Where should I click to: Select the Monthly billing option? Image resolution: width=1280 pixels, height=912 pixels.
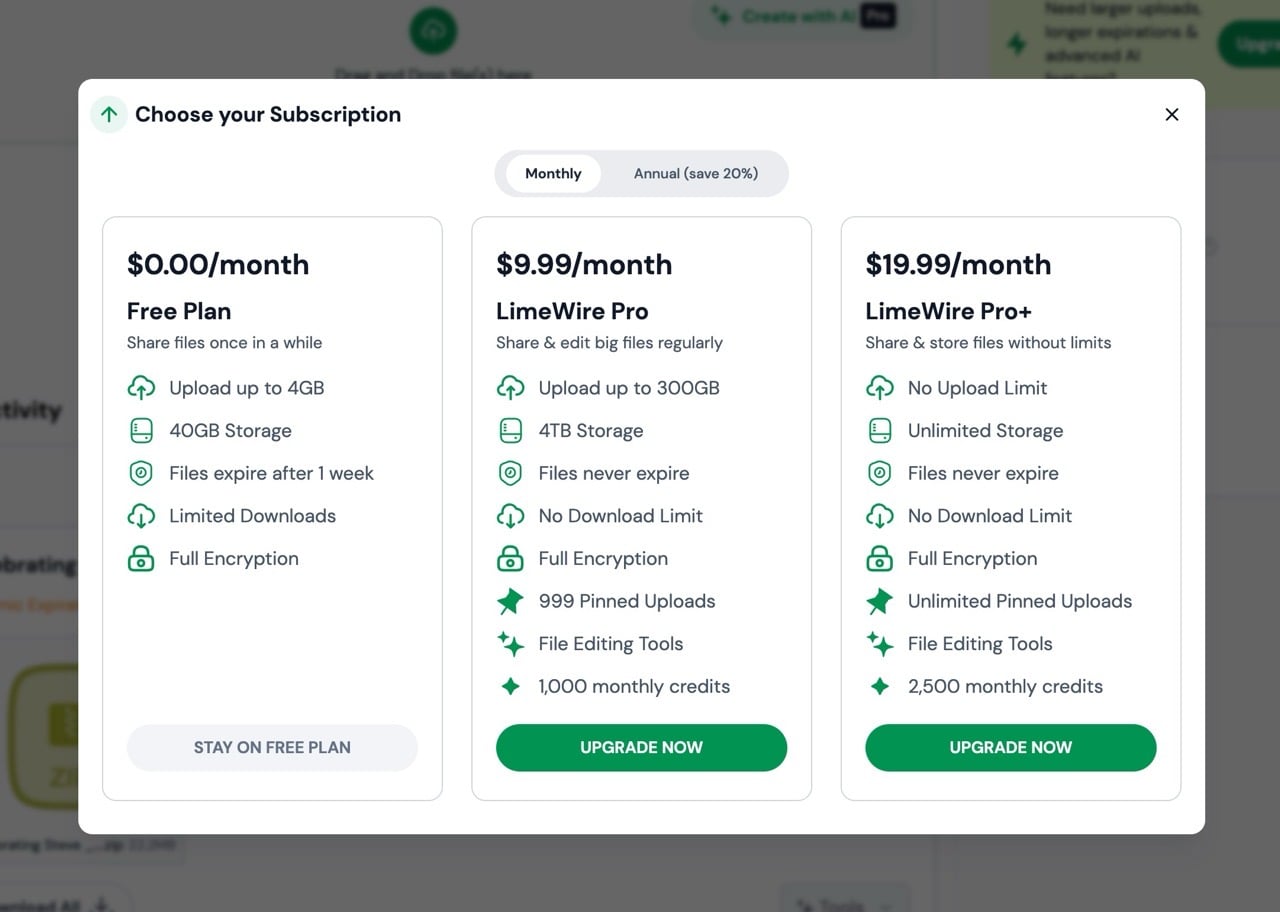pos(552,173)
